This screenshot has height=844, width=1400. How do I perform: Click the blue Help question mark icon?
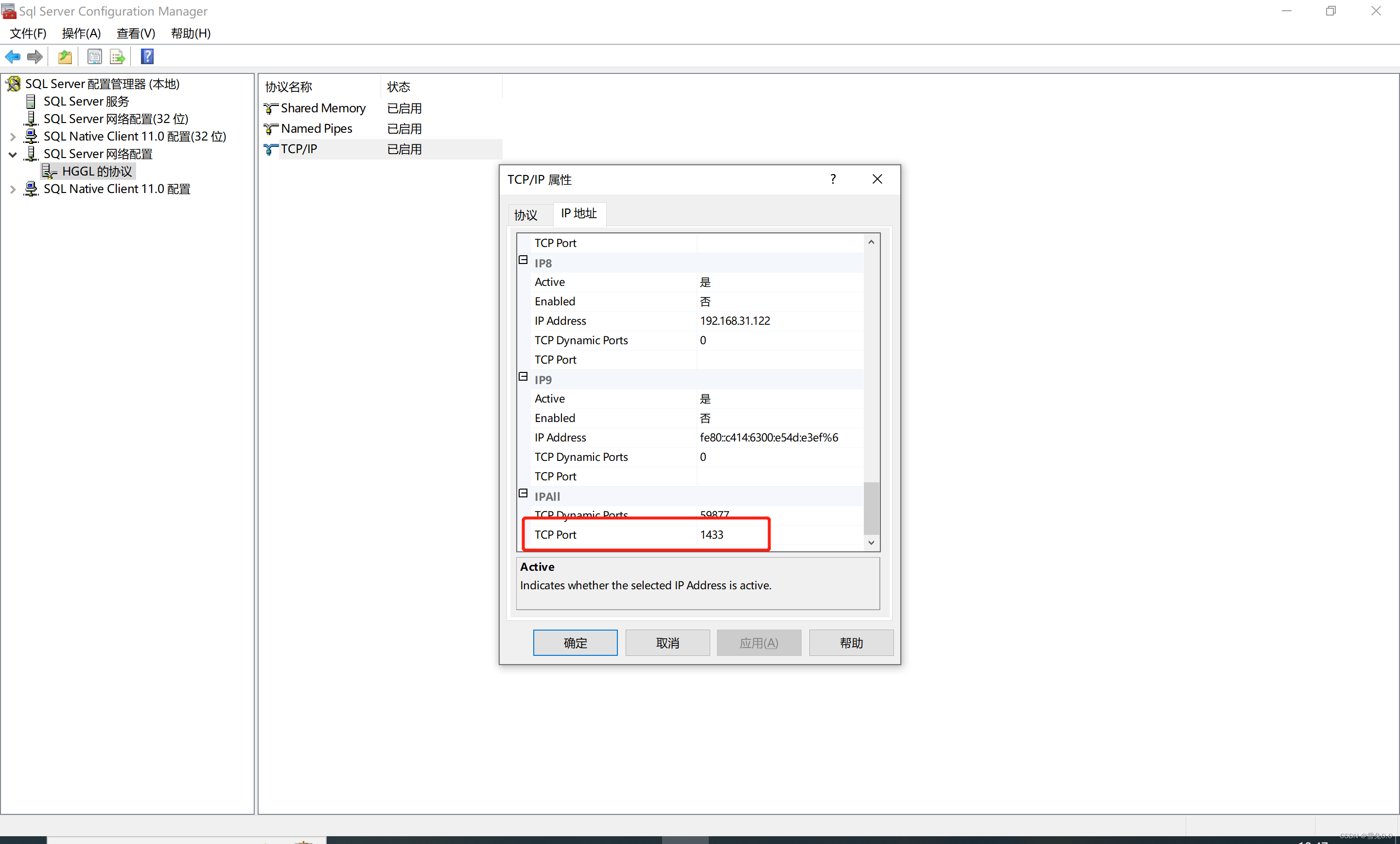[x=147, y=56]
